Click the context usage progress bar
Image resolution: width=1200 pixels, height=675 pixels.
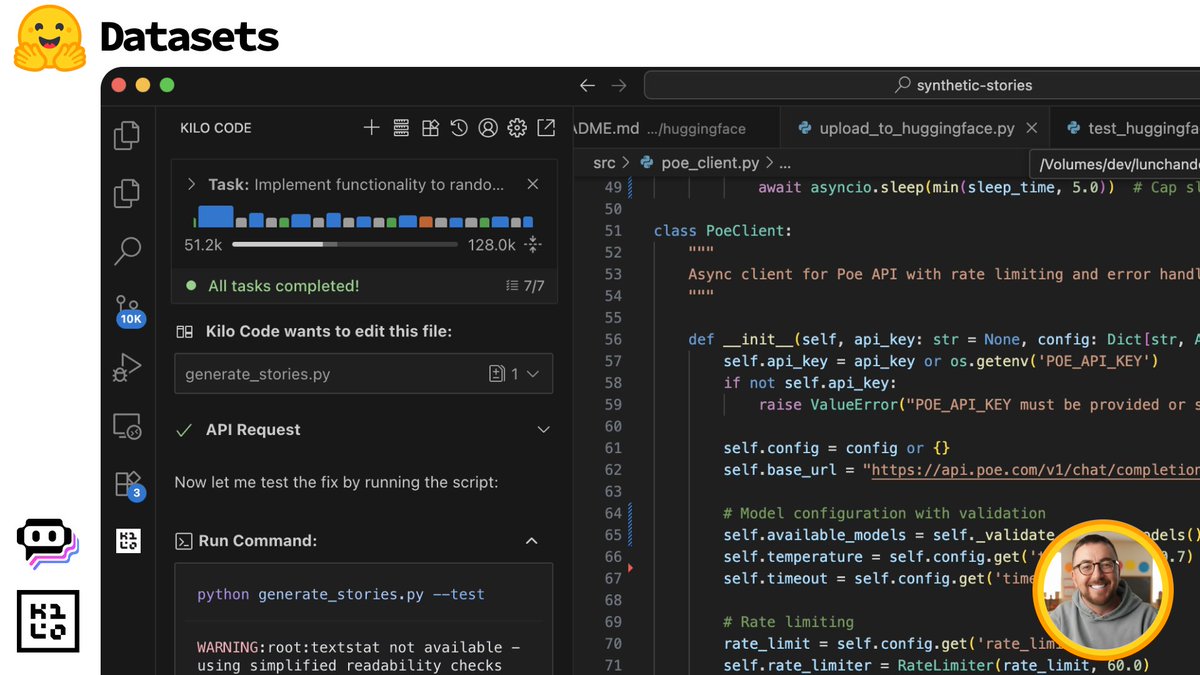[345, 244]
